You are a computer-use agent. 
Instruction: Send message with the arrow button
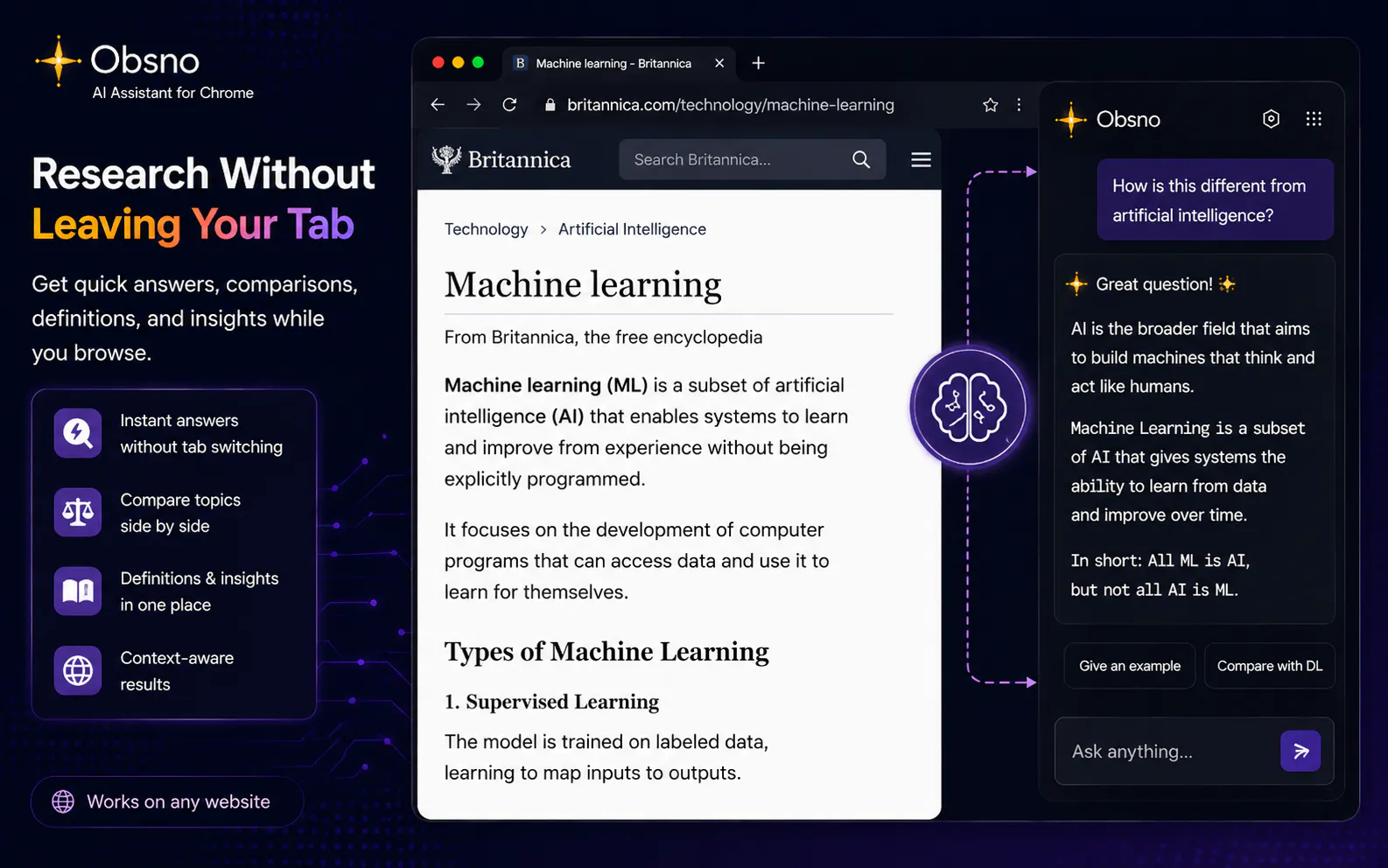1300,751
